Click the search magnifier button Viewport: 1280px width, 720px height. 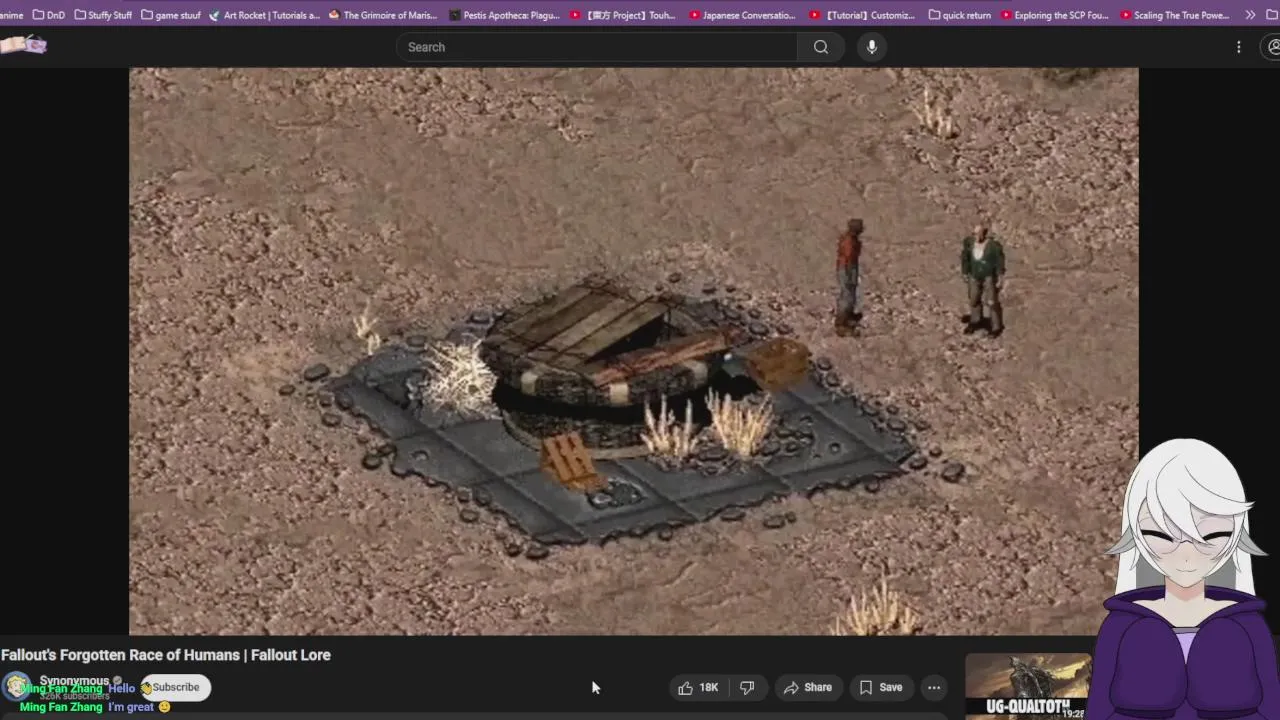point(820,47)
